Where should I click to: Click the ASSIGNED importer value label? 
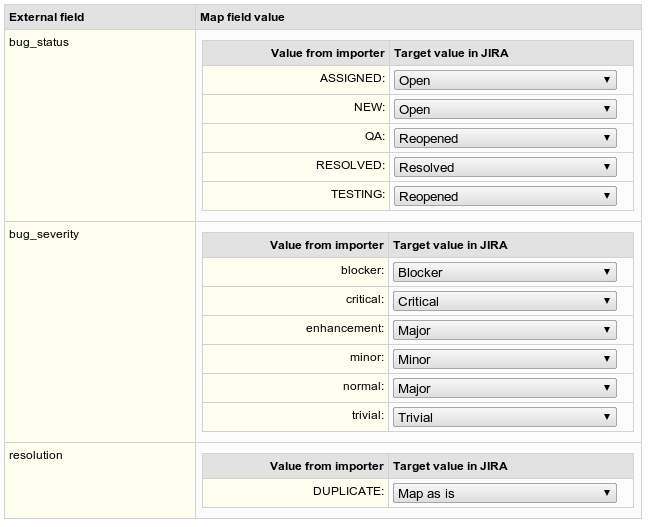[352, 78]
